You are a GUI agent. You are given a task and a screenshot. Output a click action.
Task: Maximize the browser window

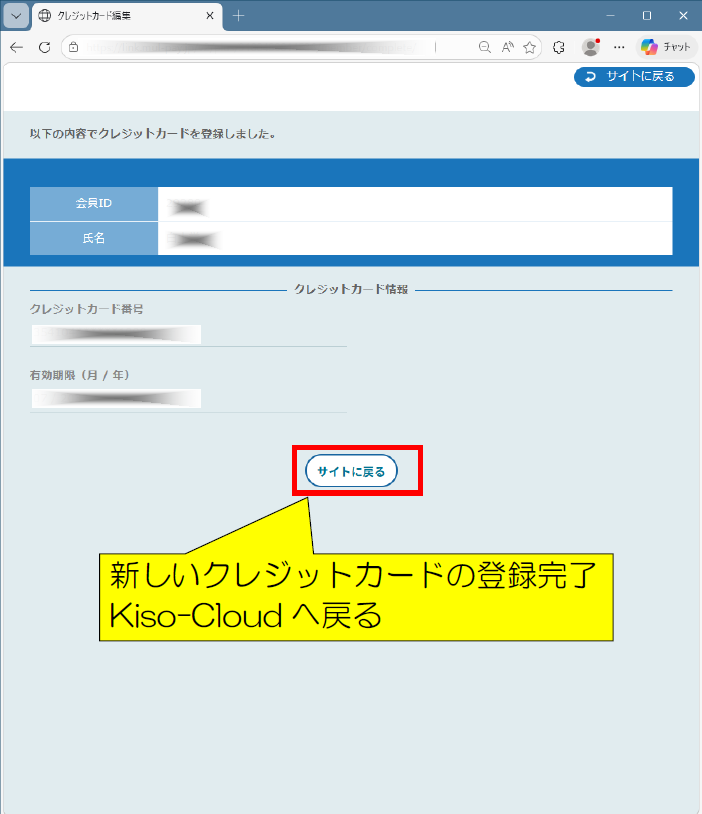[646, 16]
